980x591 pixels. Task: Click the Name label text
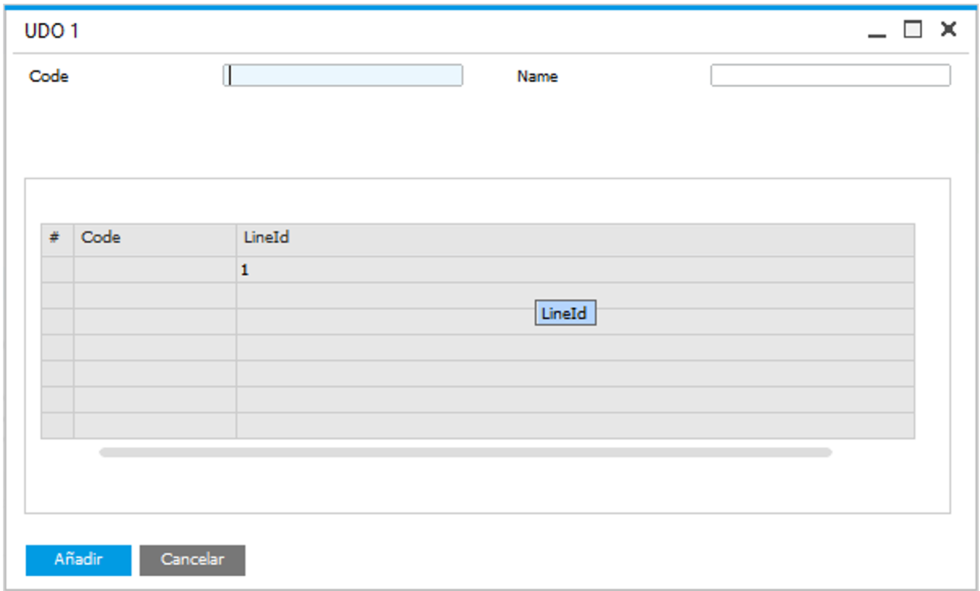coord(536,75)
